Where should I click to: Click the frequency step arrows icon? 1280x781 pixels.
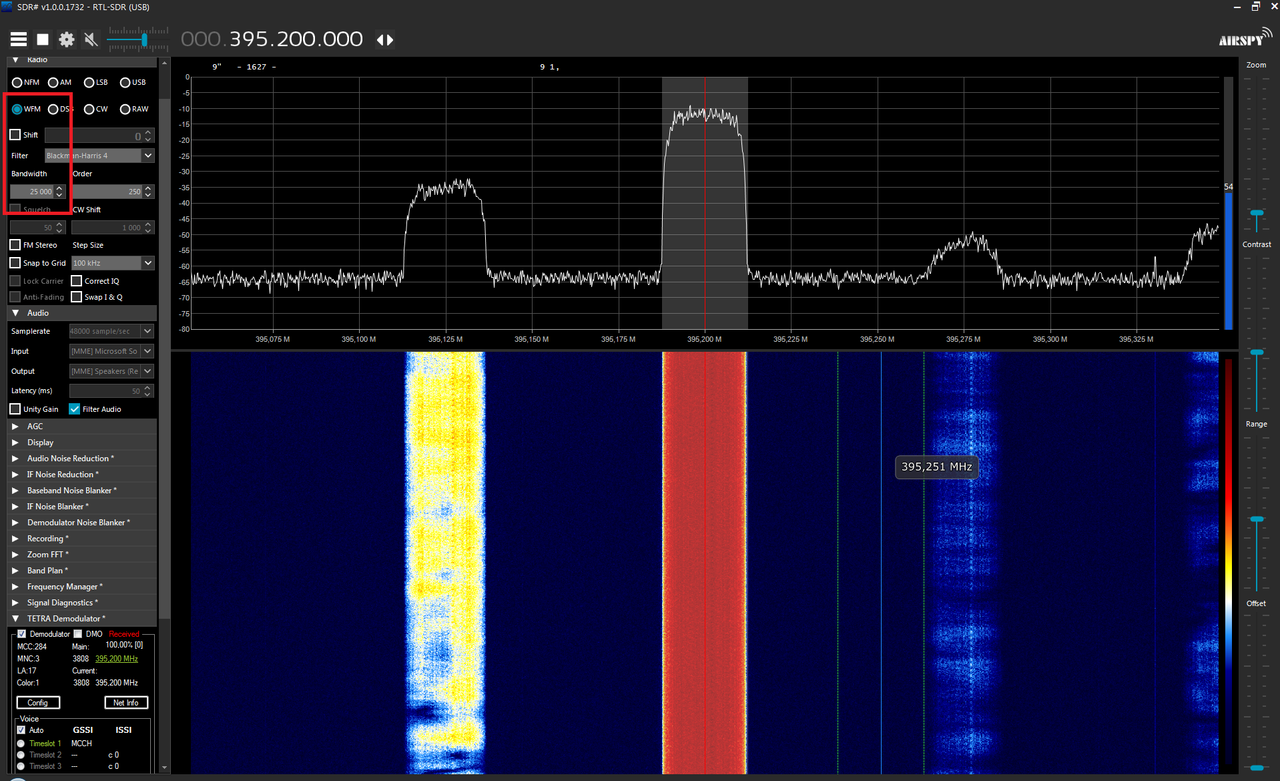tap(385, 40)
